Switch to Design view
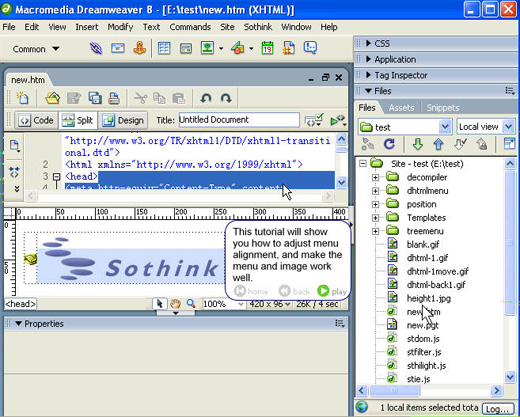 pos(123,120)
